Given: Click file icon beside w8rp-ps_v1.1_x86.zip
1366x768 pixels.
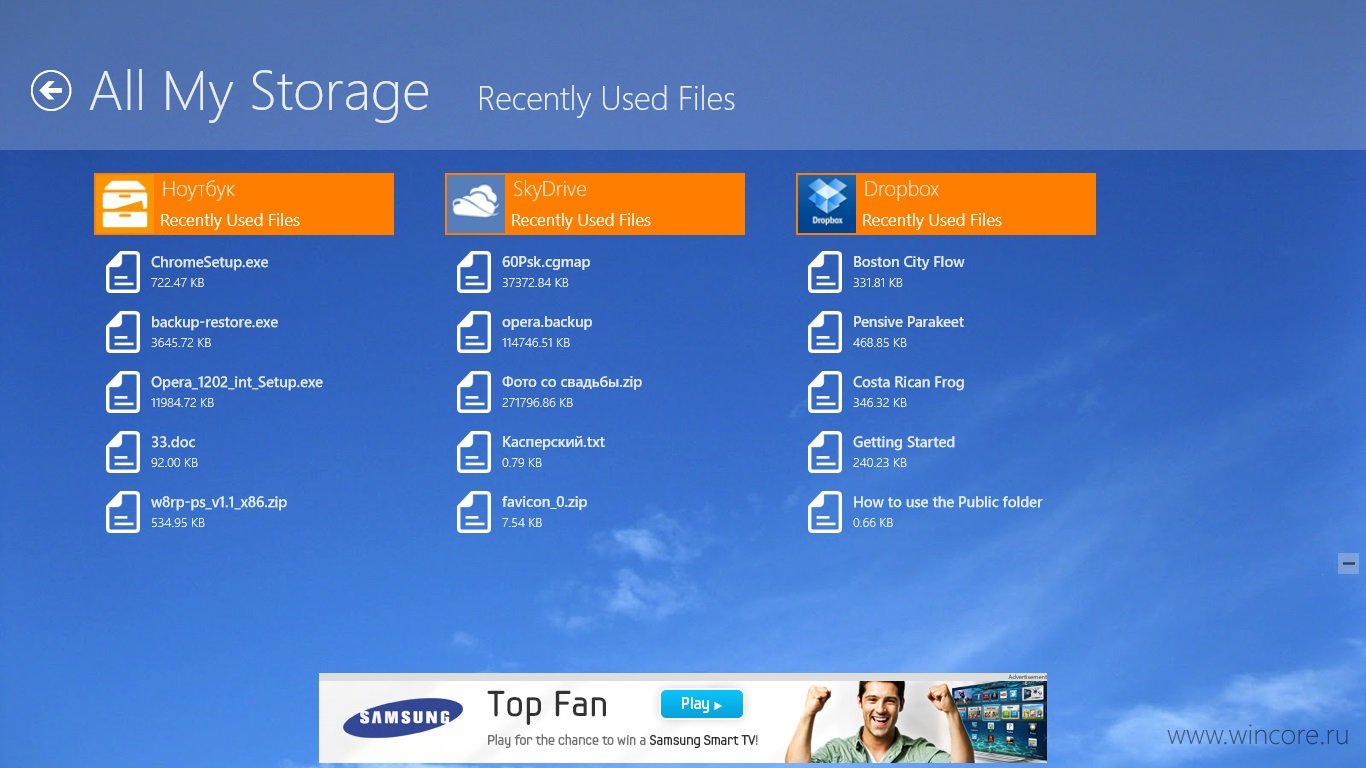Looking at the screenshot, I should click(x=123, y=512).
